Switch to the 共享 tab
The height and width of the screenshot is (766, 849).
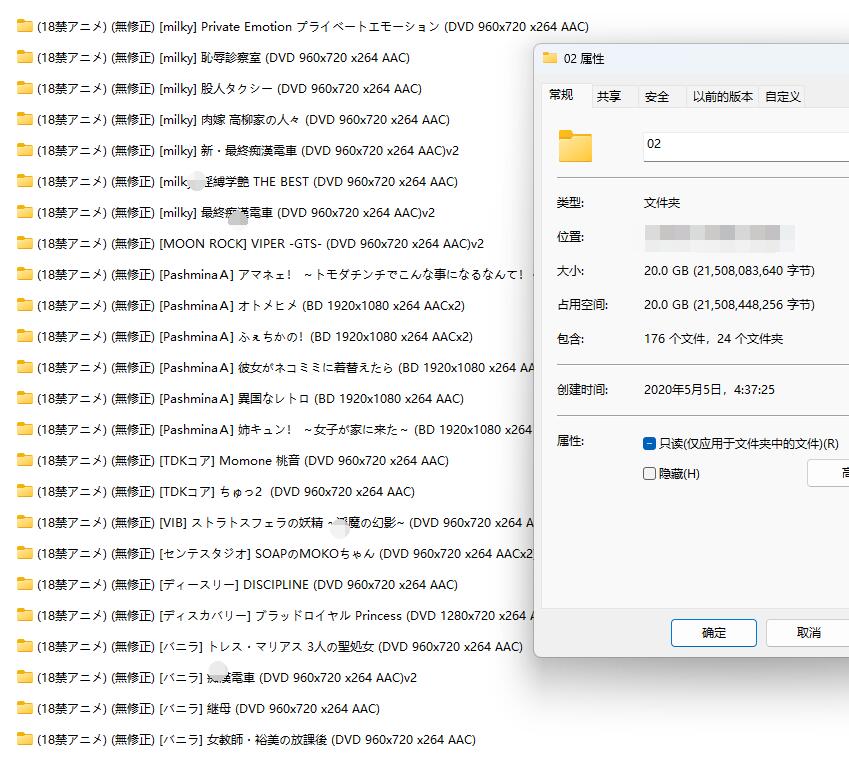coord(609,97)
